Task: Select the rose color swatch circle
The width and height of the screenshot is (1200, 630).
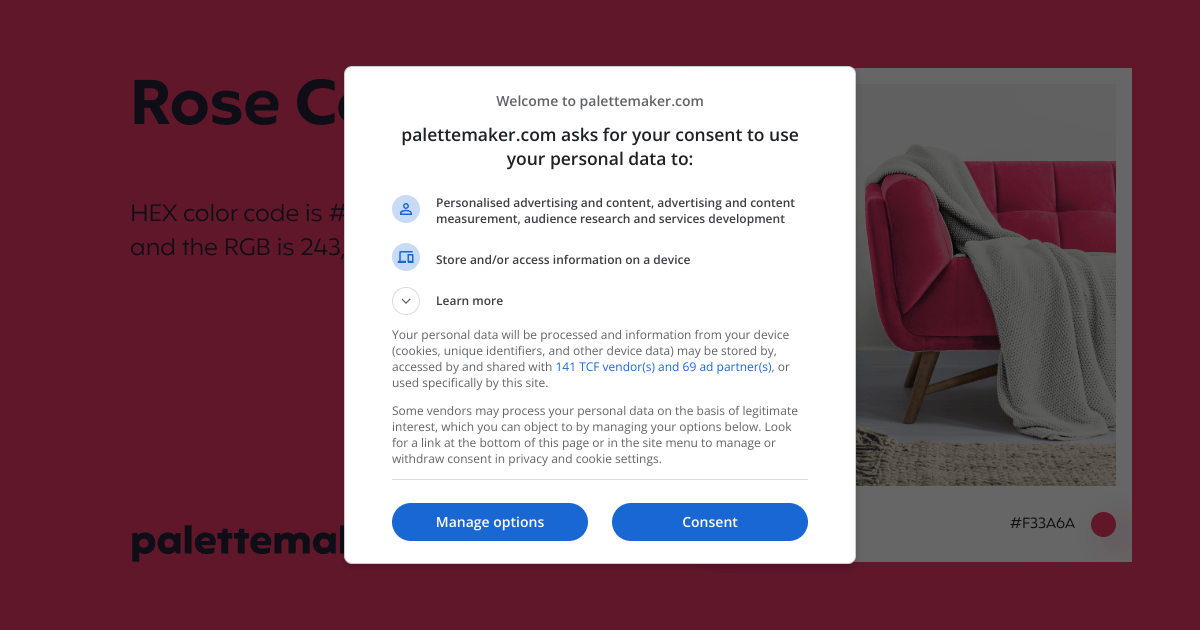Action: coord(1103,524)
